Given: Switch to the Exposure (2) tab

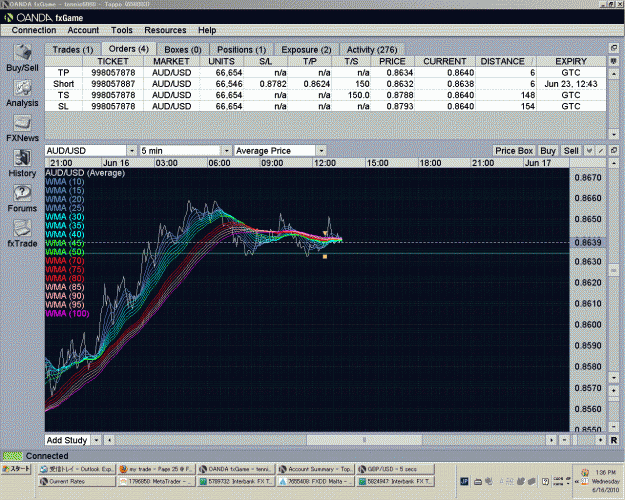Looking at the screenshot, I should point(306,50).
